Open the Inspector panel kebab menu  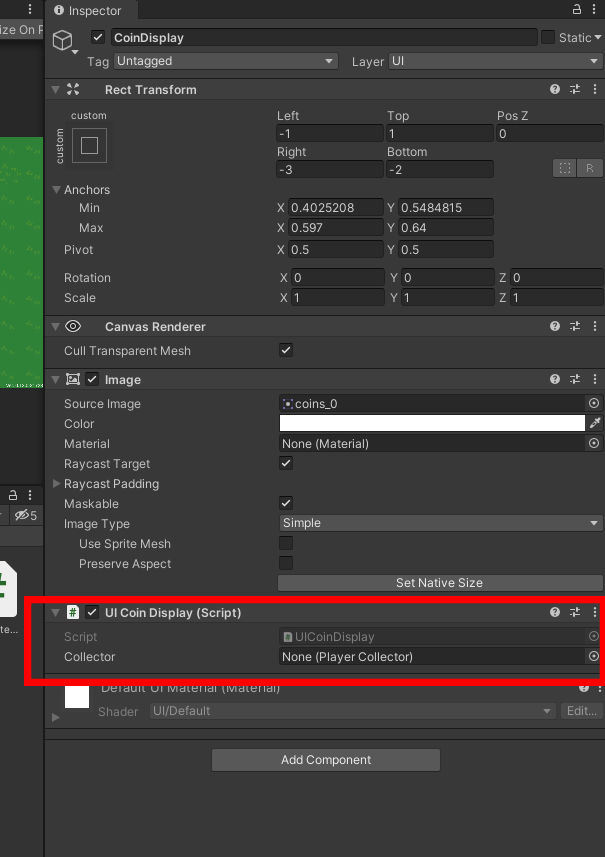[594, 9]
